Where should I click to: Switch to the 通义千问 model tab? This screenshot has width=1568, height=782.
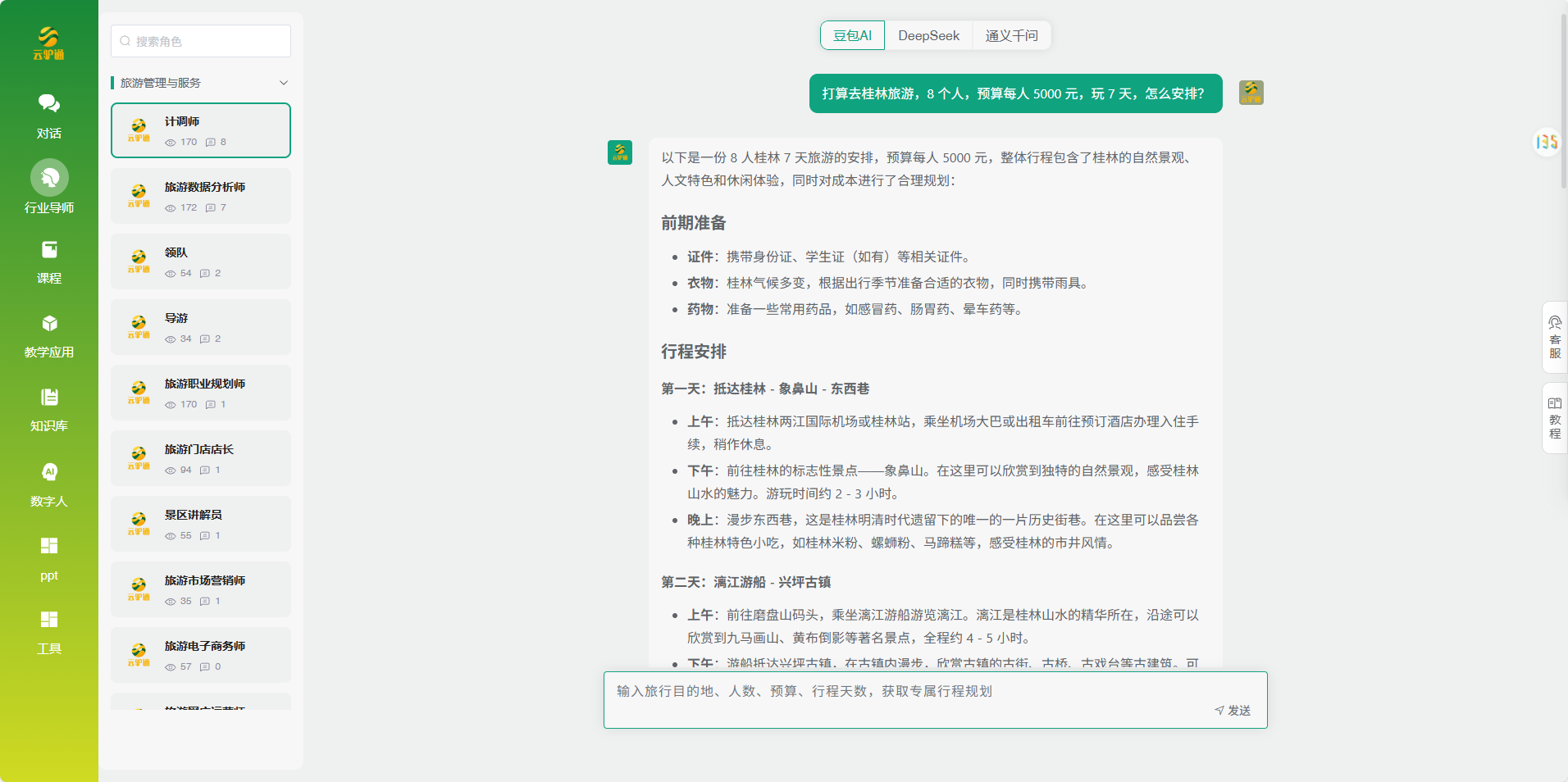1011,35
